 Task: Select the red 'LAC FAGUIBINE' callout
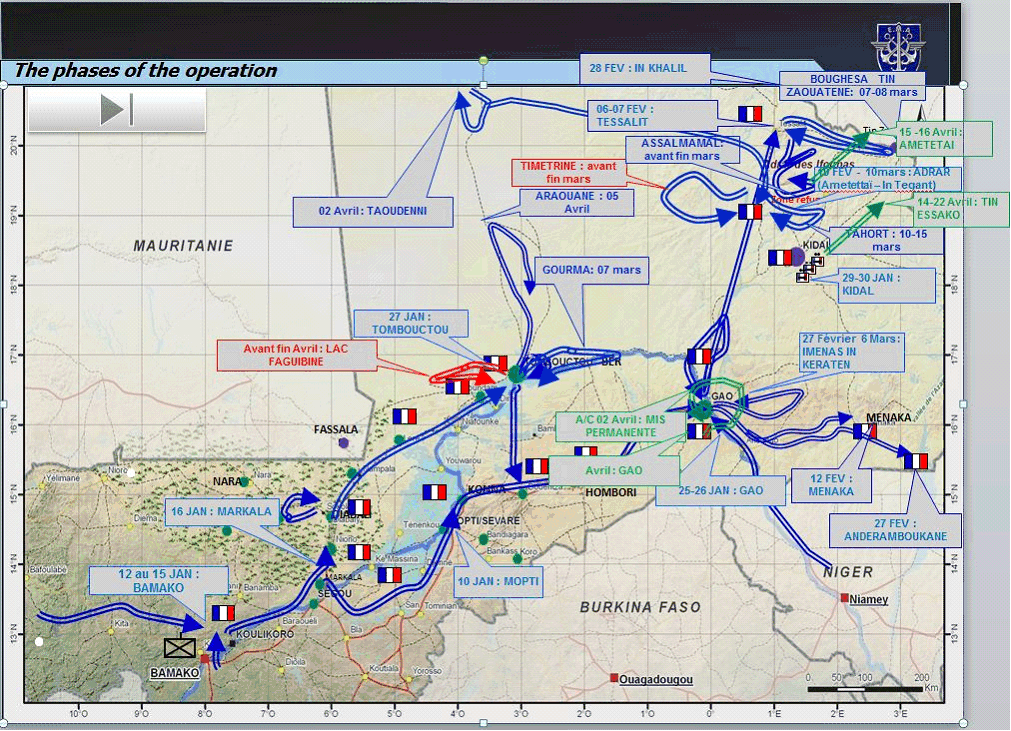(x=297, y=355)
